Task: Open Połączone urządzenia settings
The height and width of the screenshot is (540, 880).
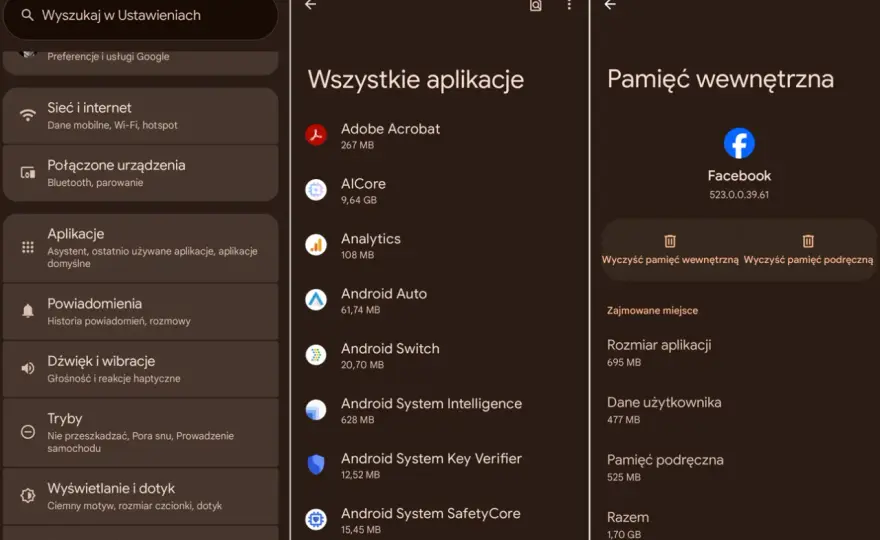Action: click(x=140, y=173)
